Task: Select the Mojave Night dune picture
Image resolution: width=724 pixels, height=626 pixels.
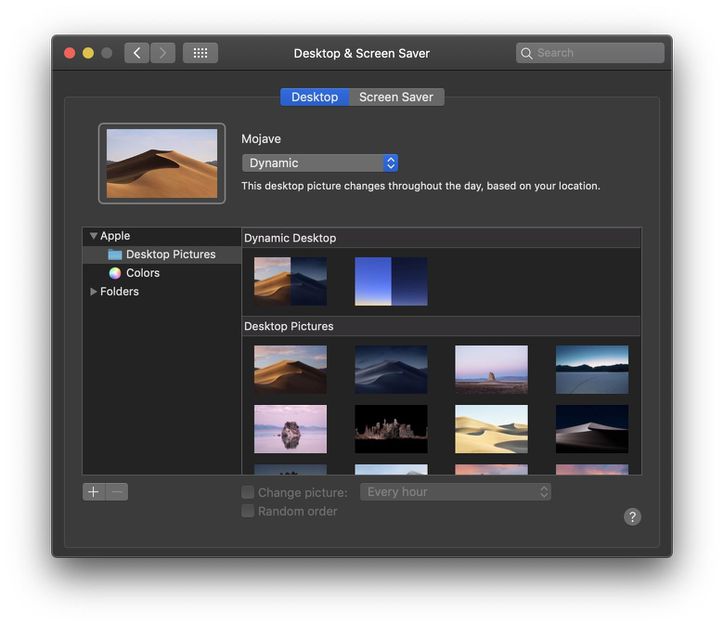Action: pyautogui.click(x=391, y=369)
